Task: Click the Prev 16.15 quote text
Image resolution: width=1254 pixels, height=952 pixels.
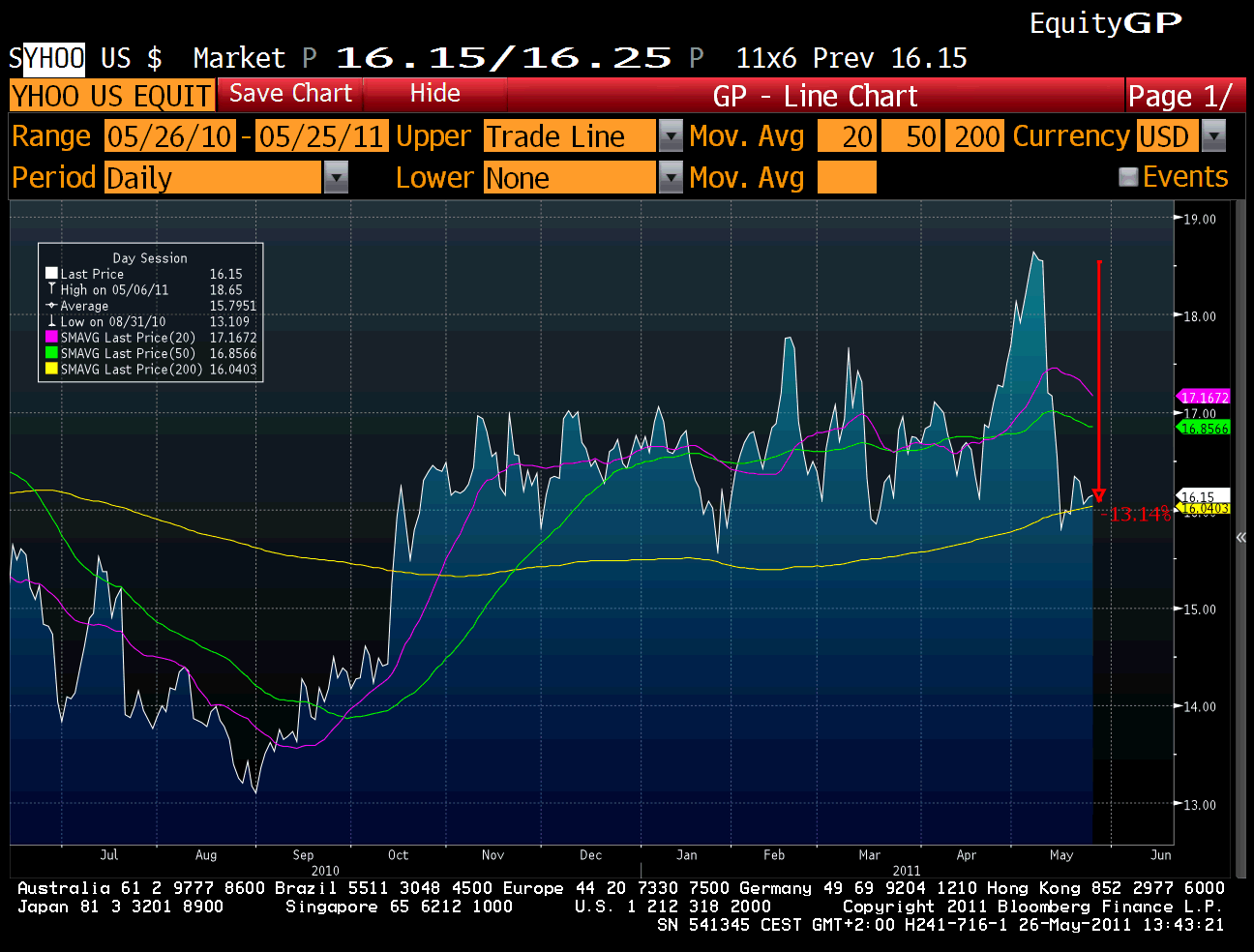Action: pyautogui.click(x=889, y=58)
